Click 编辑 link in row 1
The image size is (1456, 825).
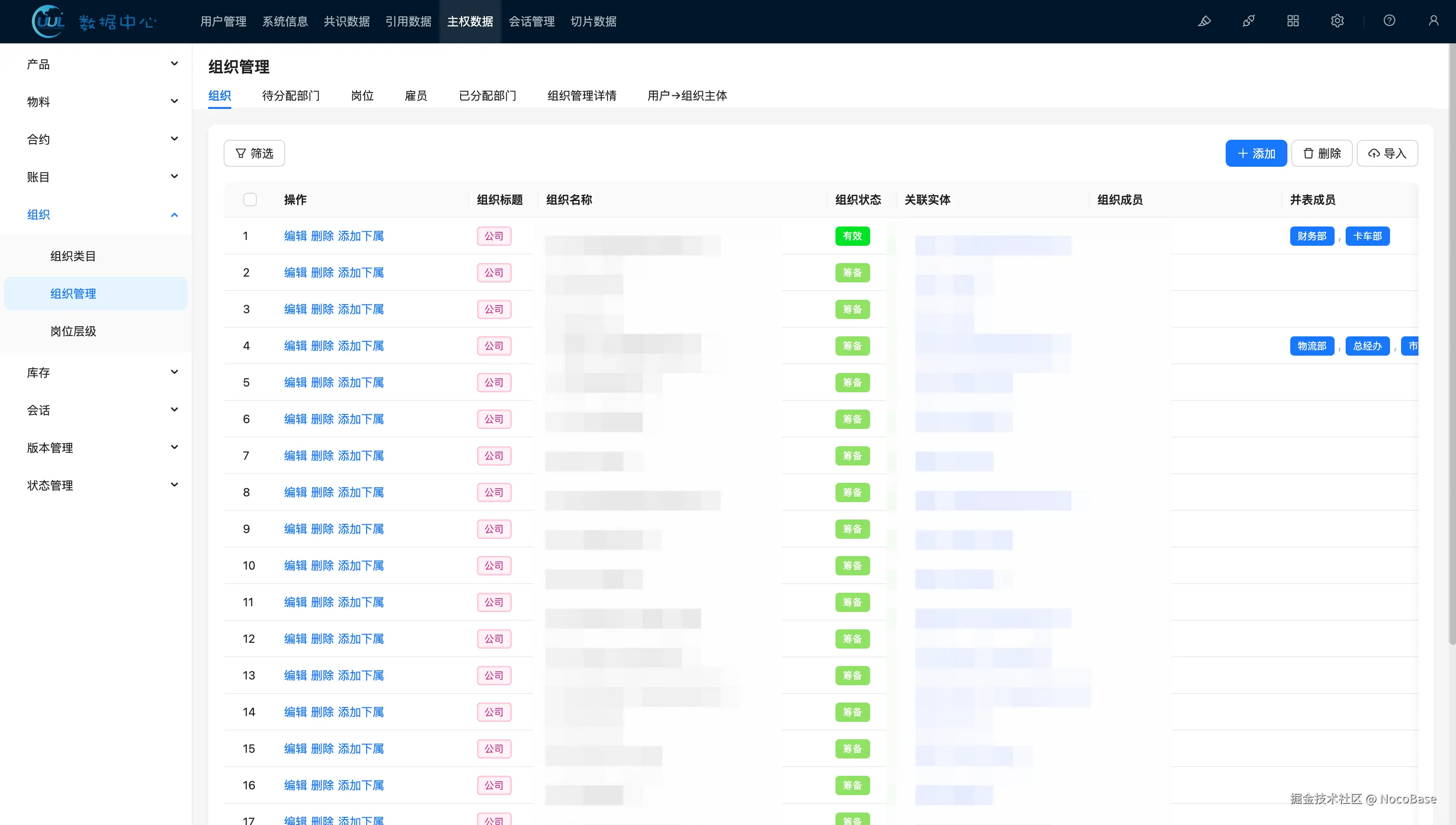295,236
